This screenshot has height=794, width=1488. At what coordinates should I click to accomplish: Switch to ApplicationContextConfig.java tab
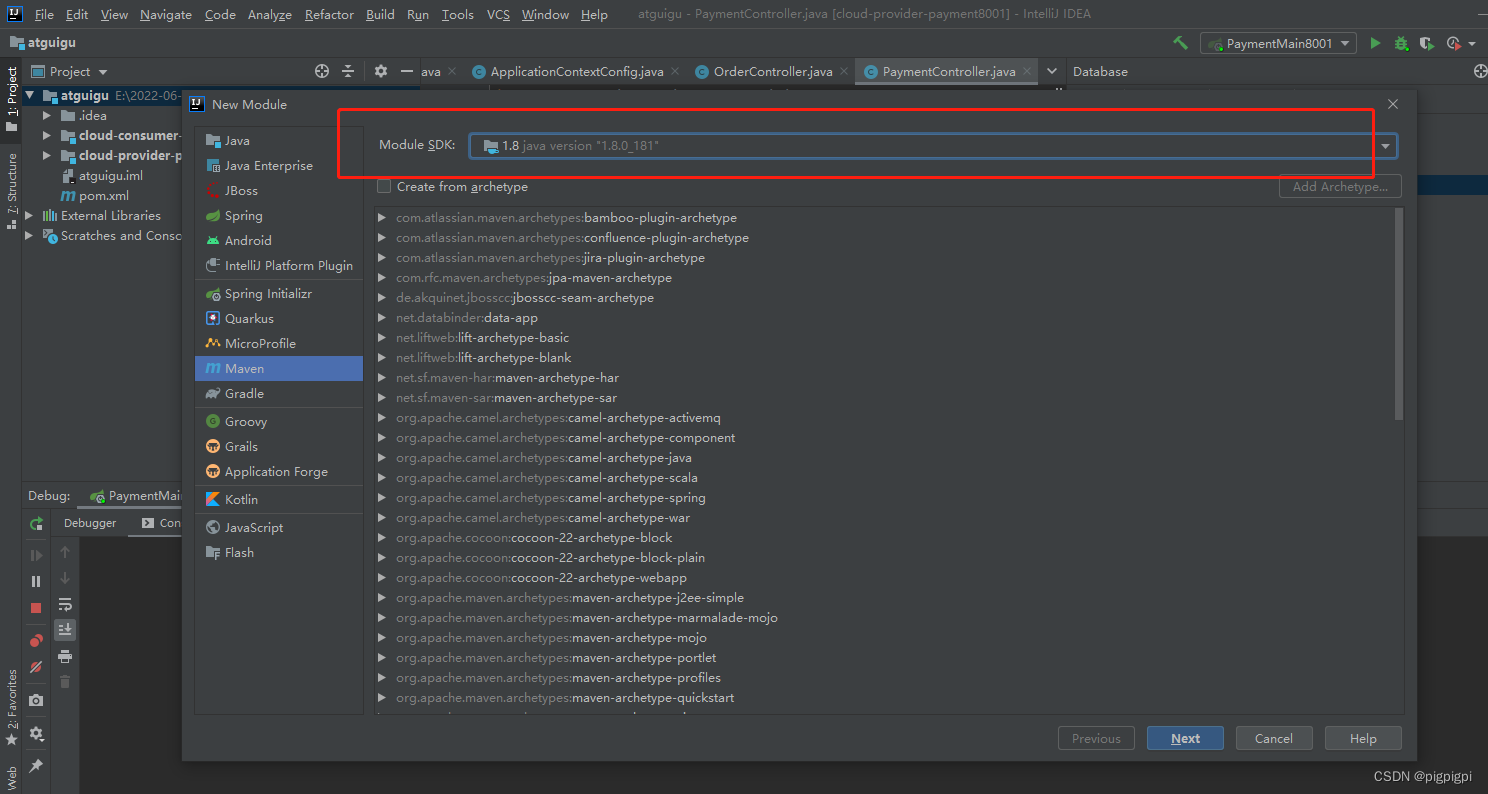point(577,71)
